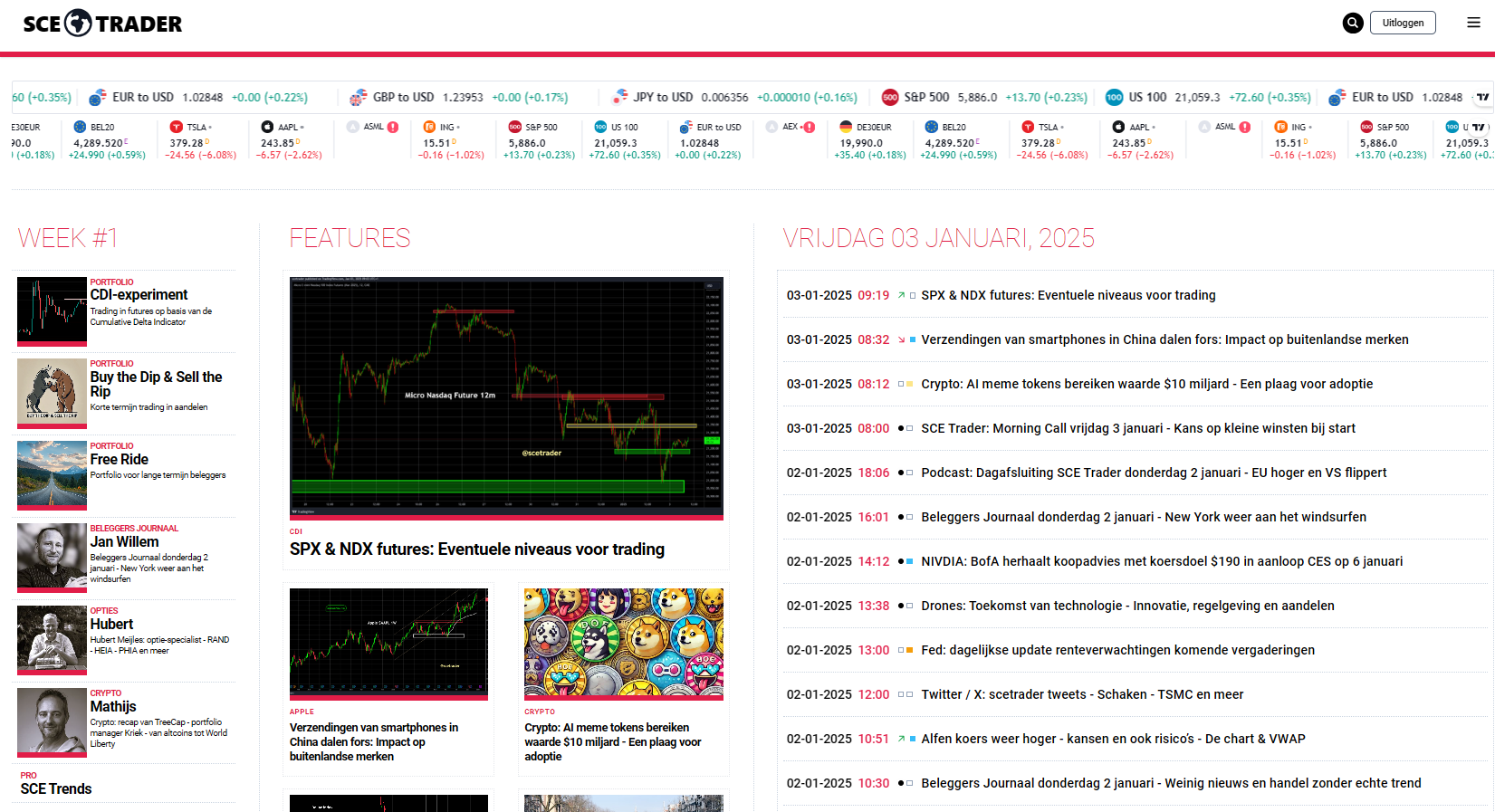
Task: Click the VRIJDAG 03 JANUARI, 2025 heading
Action: (938, 238)
